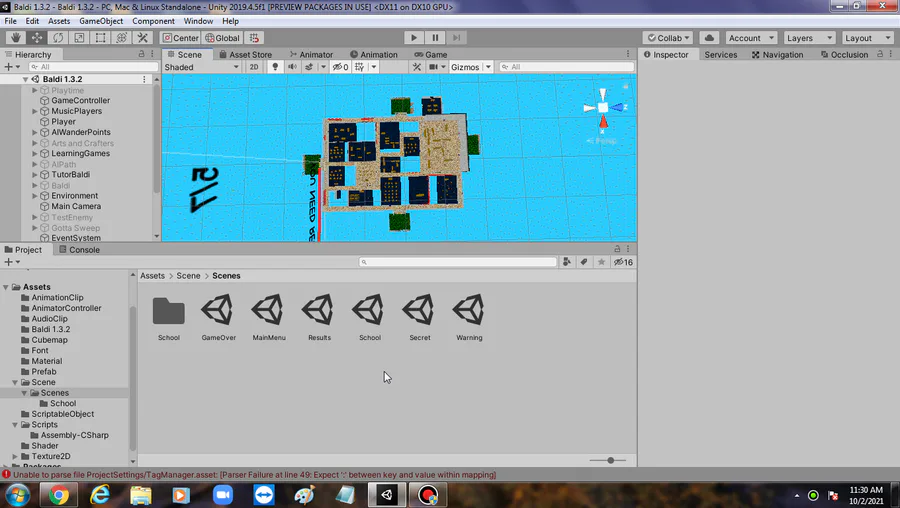The height and width of the screenshot is (508, 900).
Task: Toggle Center pivot mode
Action: click(x=180, y=38)
